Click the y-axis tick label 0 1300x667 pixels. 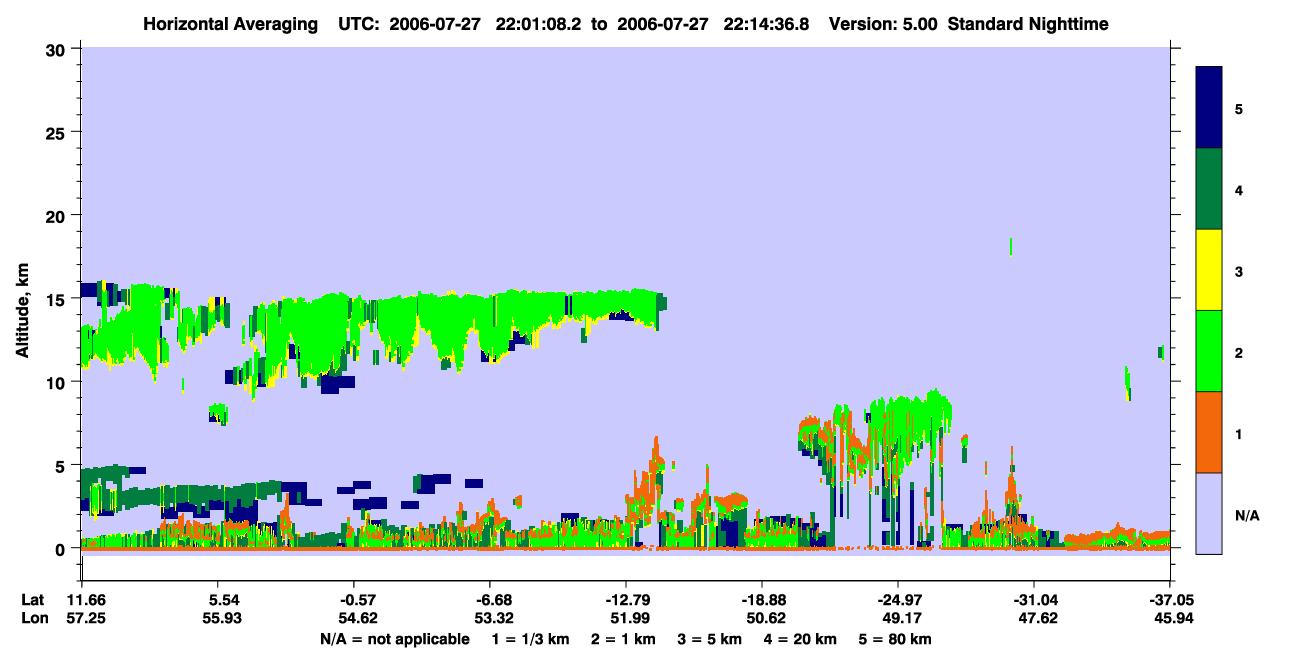[63, 548]
